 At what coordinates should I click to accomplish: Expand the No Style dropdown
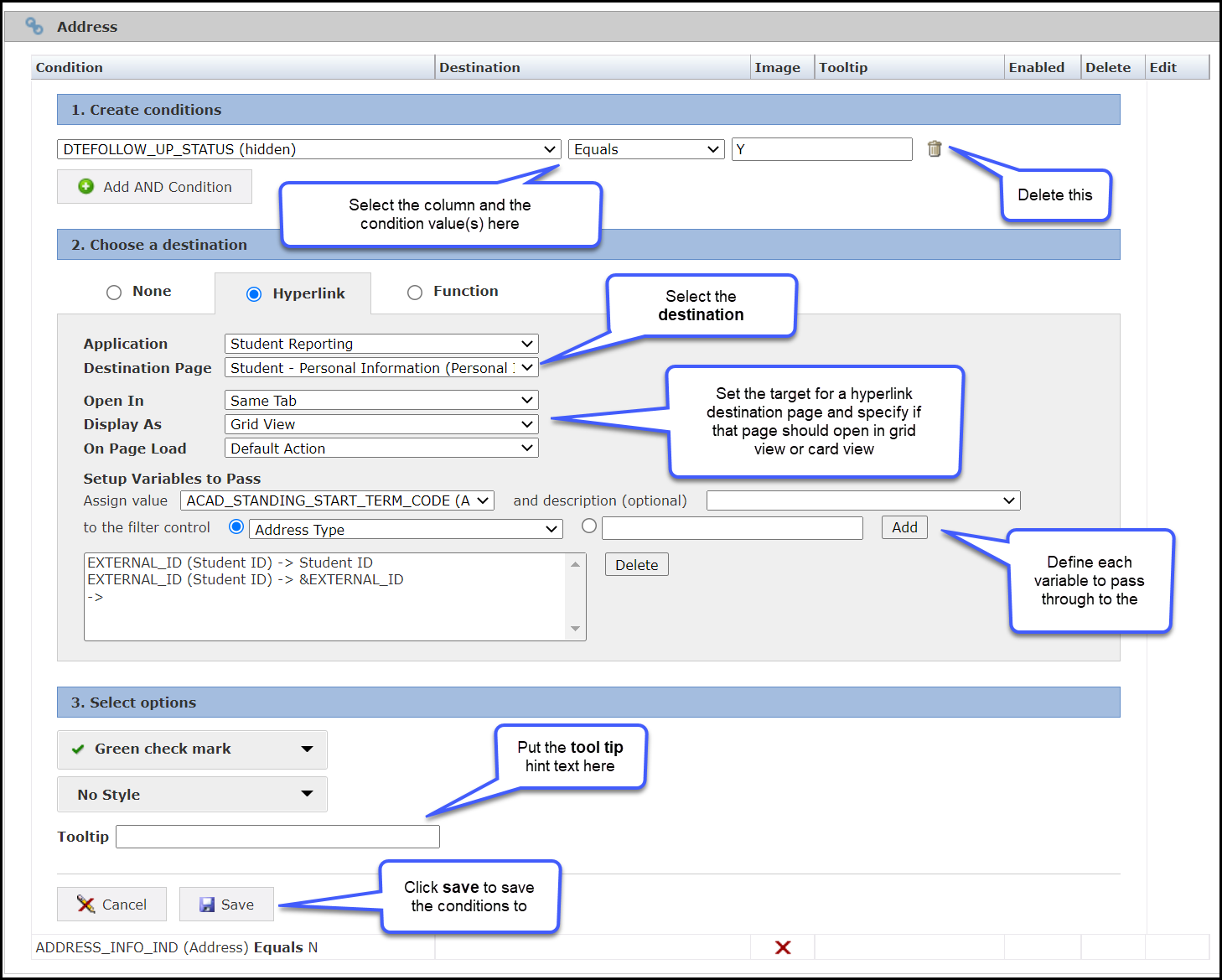[192, 795]
